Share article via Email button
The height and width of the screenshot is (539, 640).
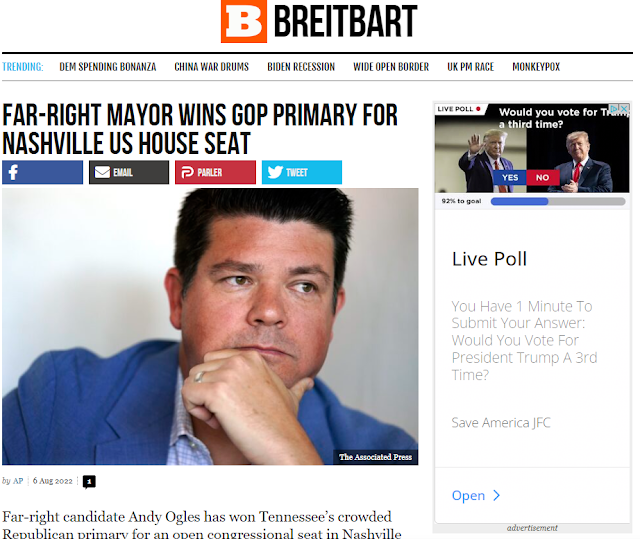click(129, 172)
